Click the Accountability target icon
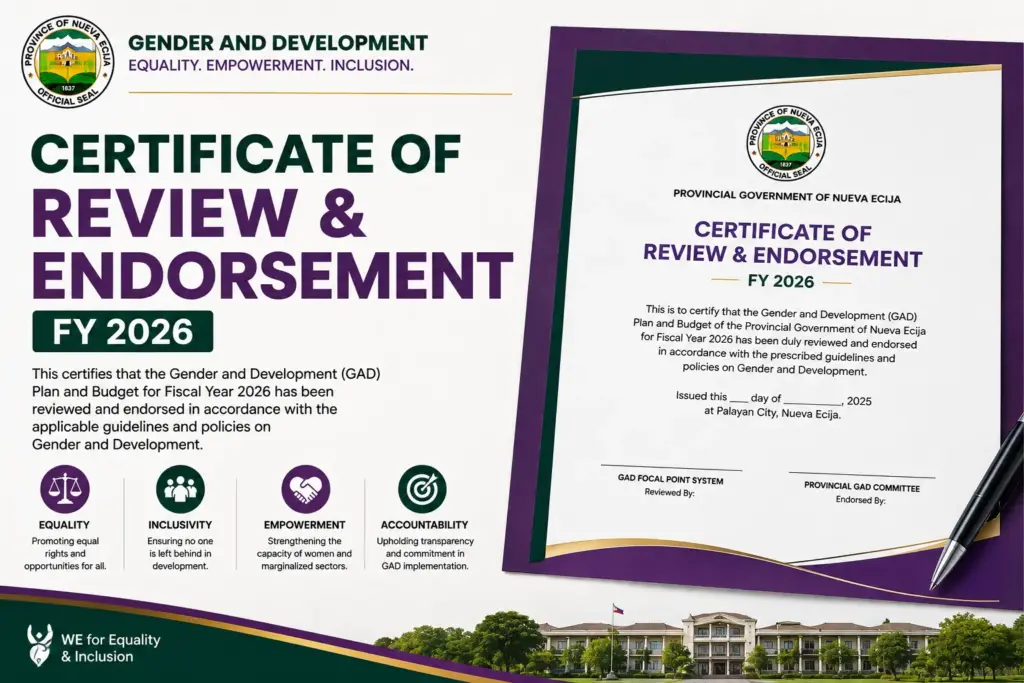1024x683 pixels. point(422,489)
